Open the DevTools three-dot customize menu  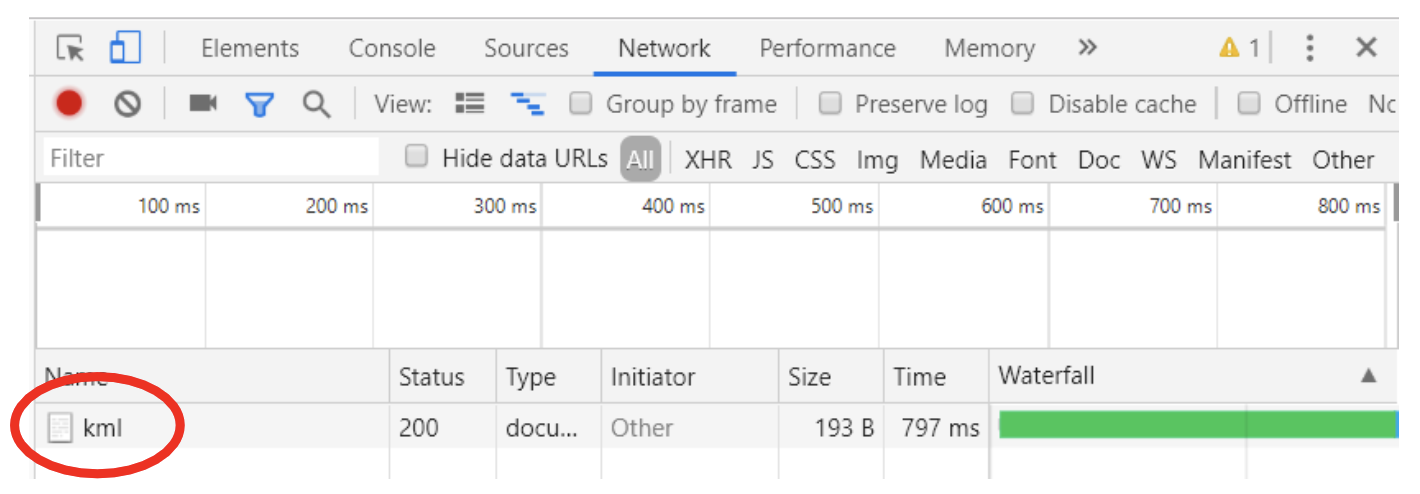[1310, 48]
